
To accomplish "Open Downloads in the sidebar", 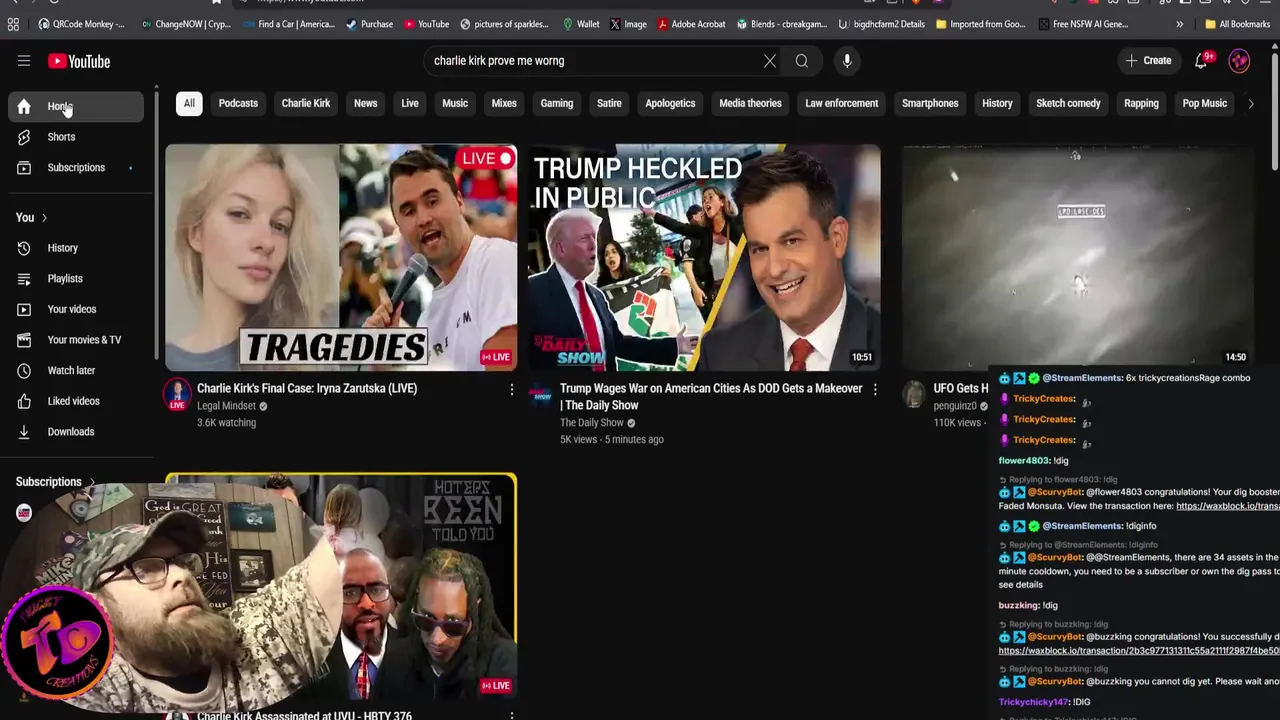I will coord(75,432).
